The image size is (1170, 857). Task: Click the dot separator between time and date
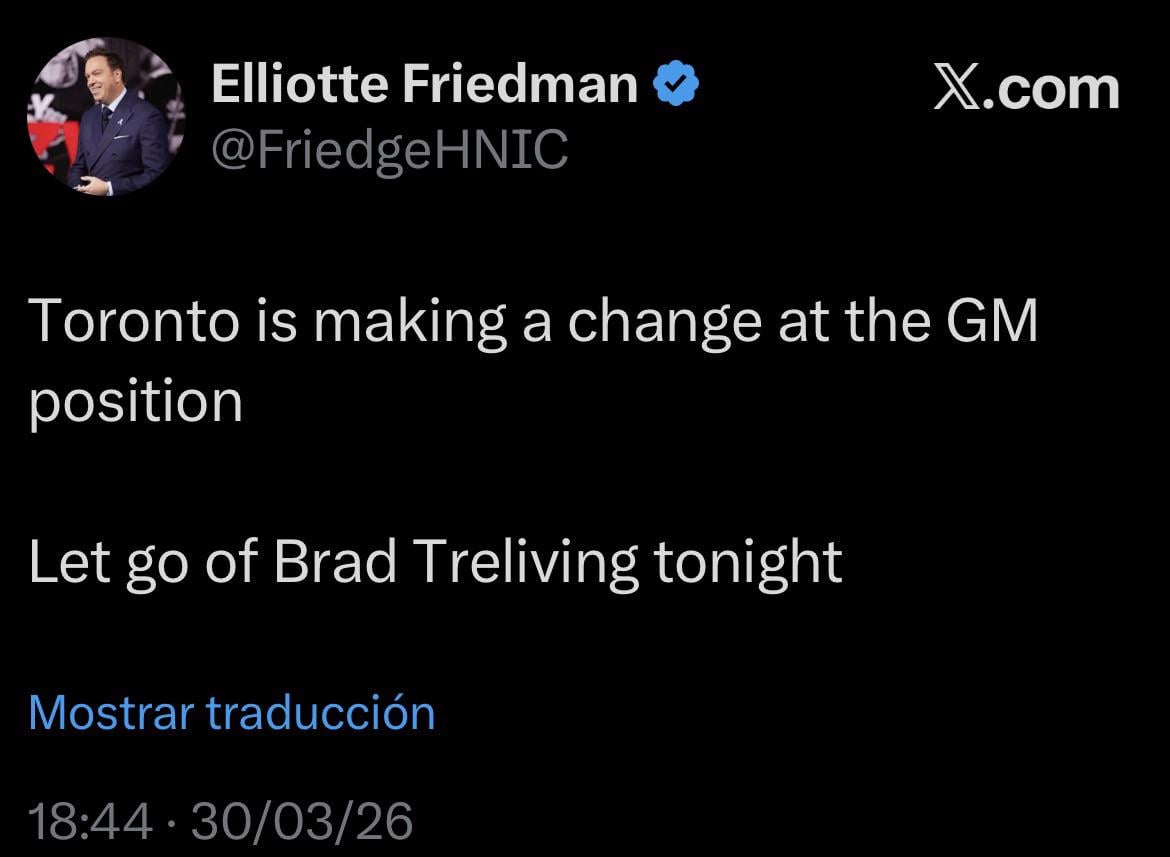click(x=171, y=822)
